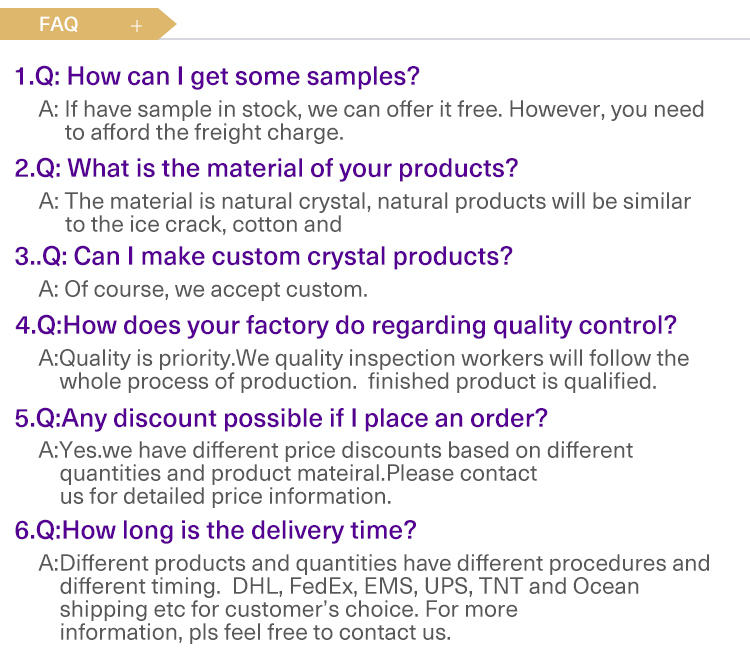Click question 1 about getting samples
Image resolution: width=750 pixels, height=652 pixels.
coord(217,77)
